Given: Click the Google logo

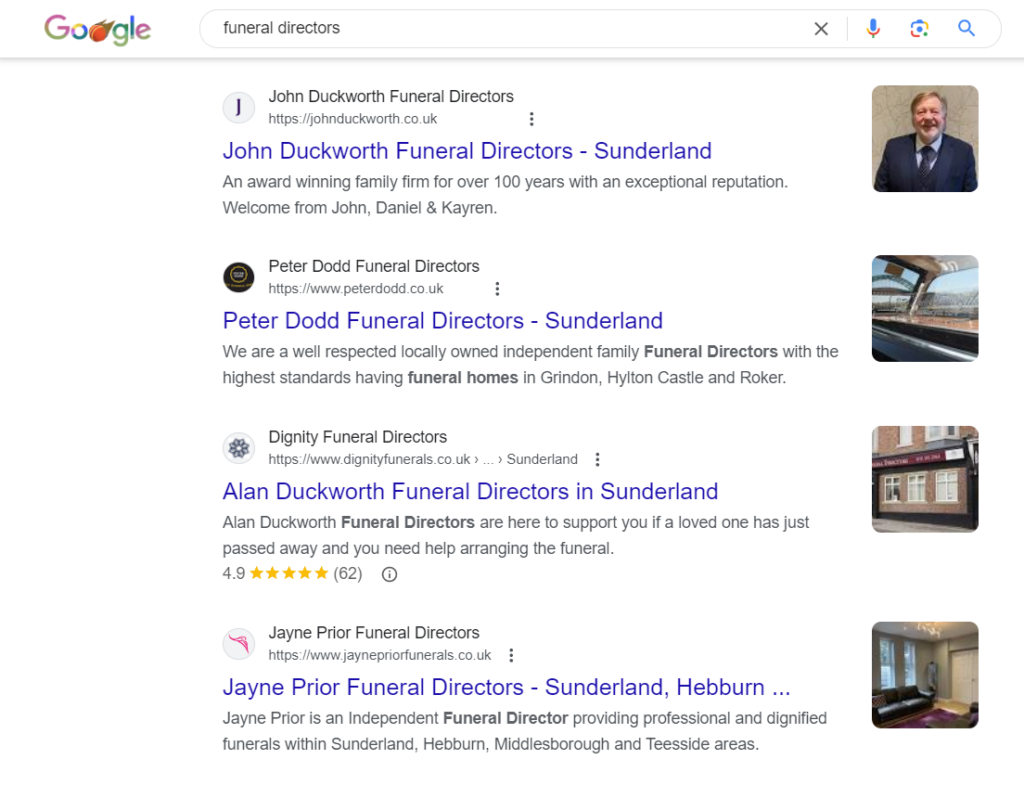Looking at the screenshot, I should (x=98, y=29).
